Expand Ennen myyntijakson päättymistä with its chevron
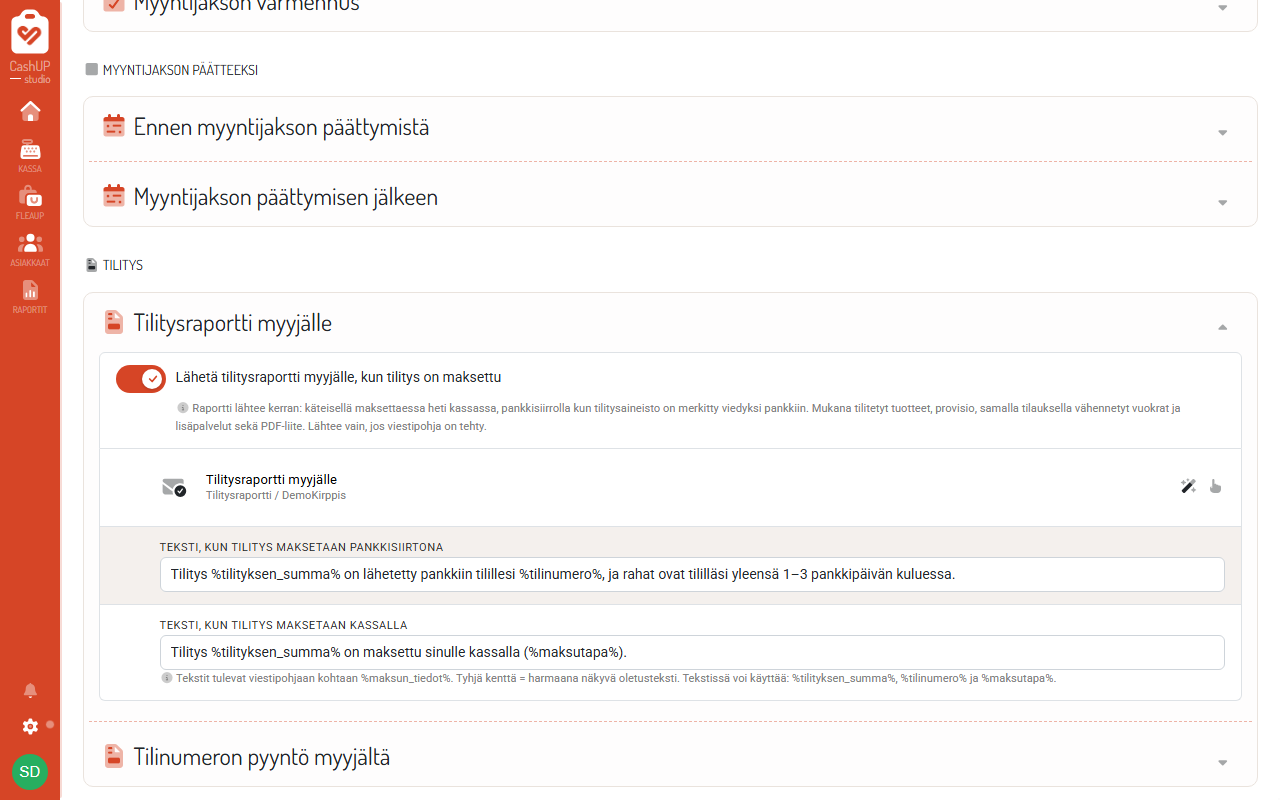 (x=1222, y=133)
